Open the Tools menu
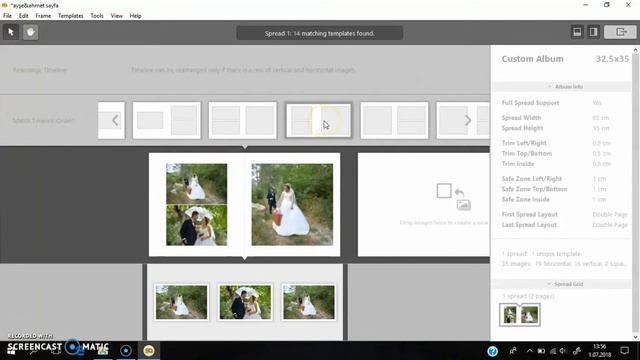 97,16
